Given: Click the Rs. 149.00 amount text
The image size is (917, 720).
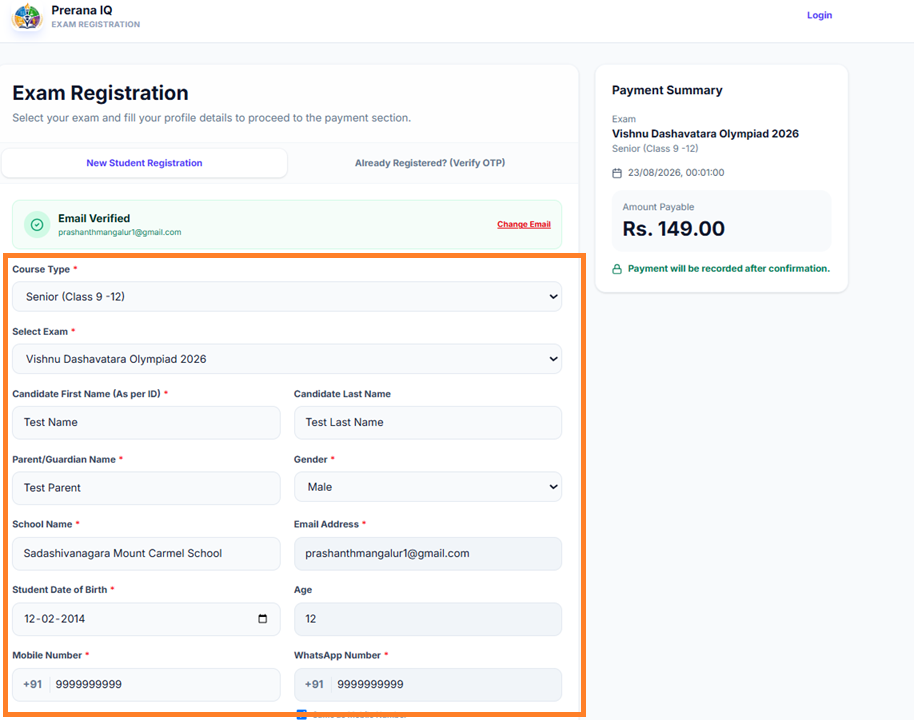Looking at the screenshot, I should click(674, 229).
